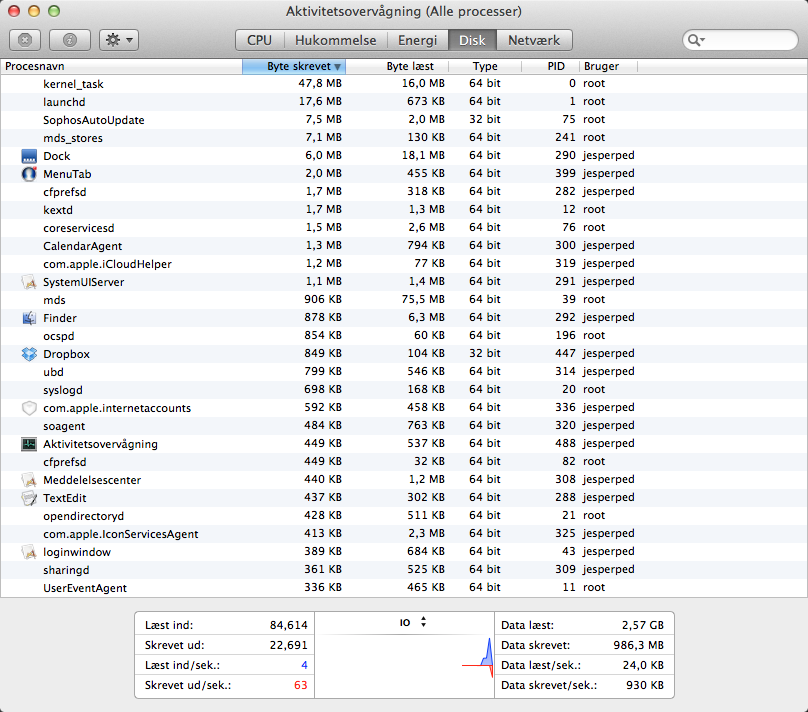Select the mds process with PID 39
The width and height of the screenshot is (808, 712).
(404, 300)
